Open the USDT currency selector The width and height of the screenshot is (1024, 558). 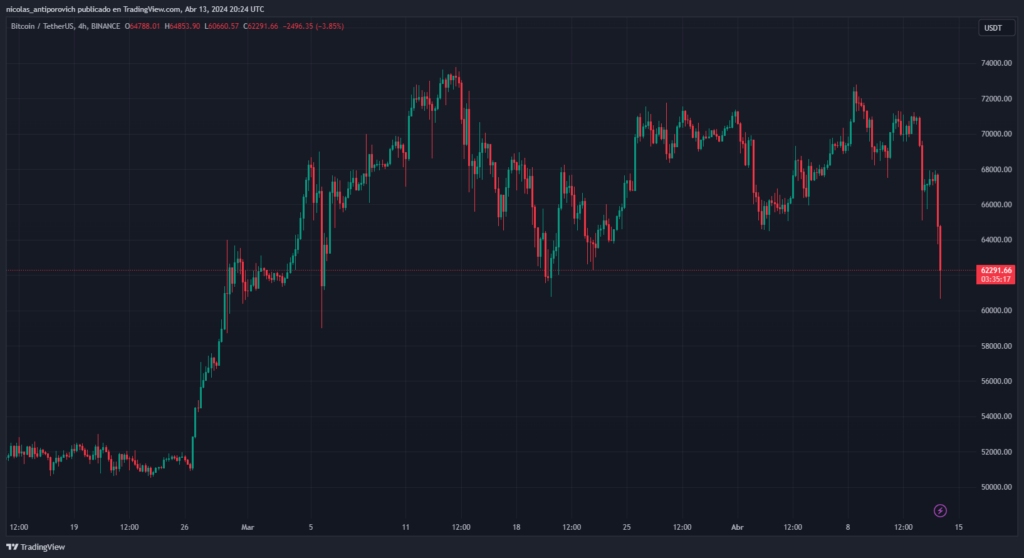coord(996,28)
